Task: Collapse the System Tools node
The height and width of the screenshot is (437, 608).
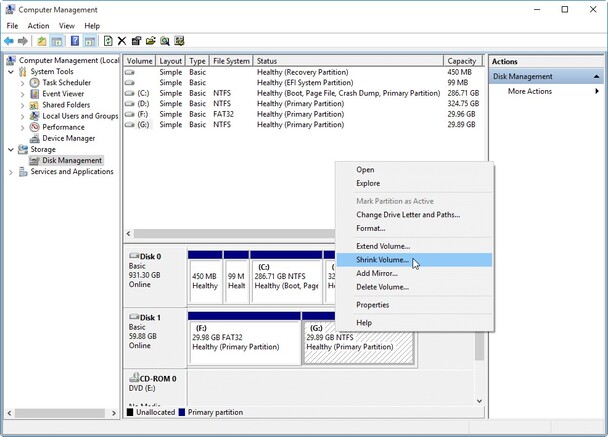Action: [11, 72]
